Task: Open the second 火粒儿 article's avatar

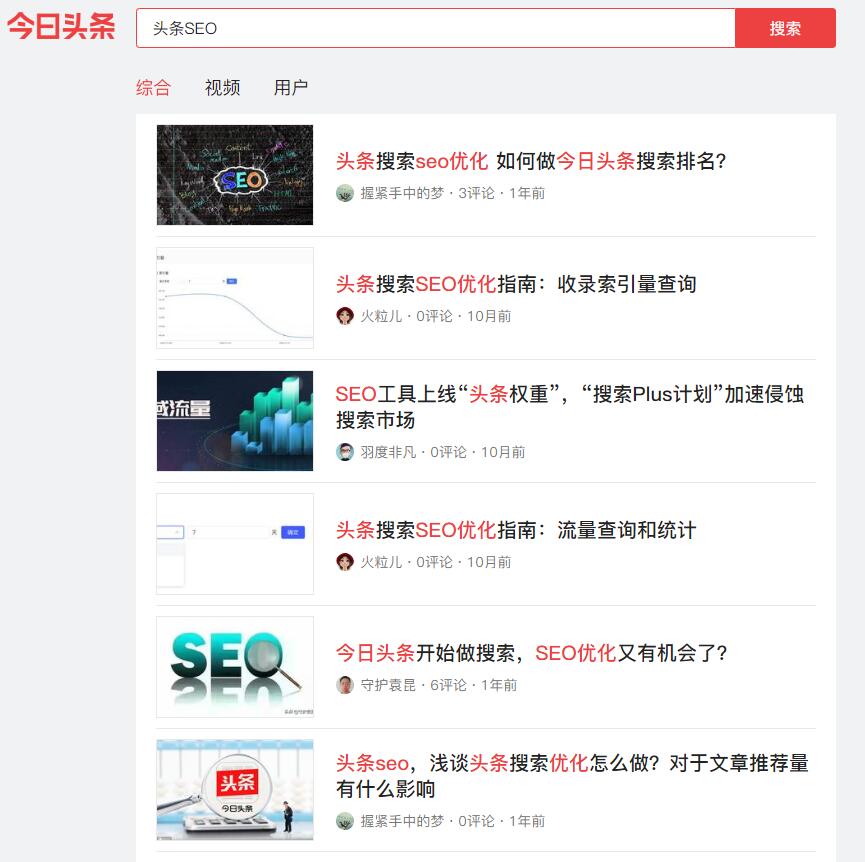Action: [344, 562]
